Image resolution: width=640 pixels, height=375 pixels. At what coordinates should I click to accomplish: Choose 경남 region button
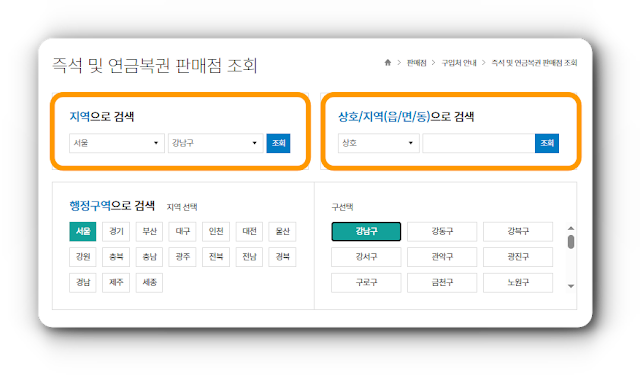(83, 282)
